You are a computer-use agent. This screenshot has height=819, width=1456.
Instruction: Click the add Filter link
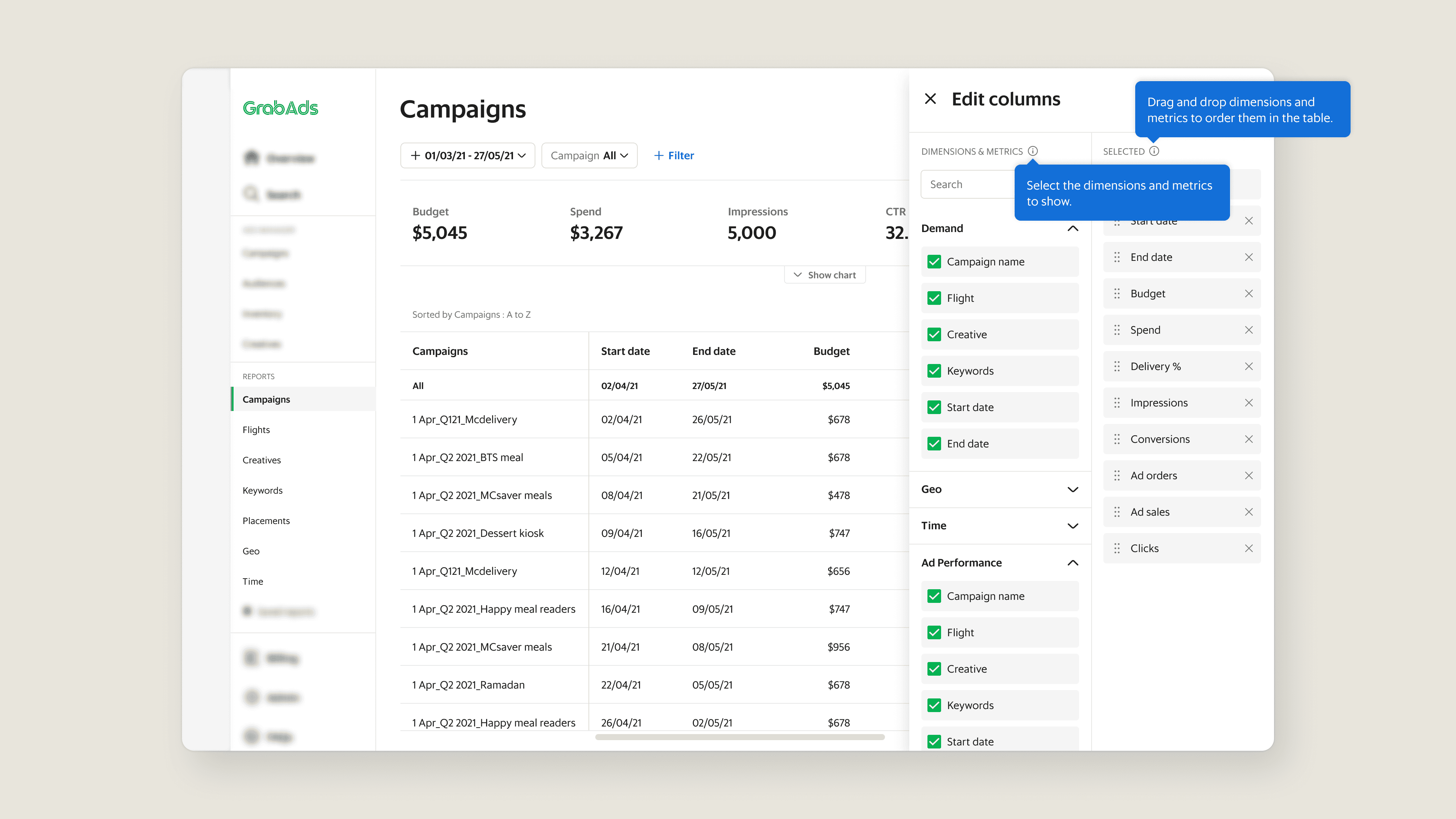tap(674, 155)
